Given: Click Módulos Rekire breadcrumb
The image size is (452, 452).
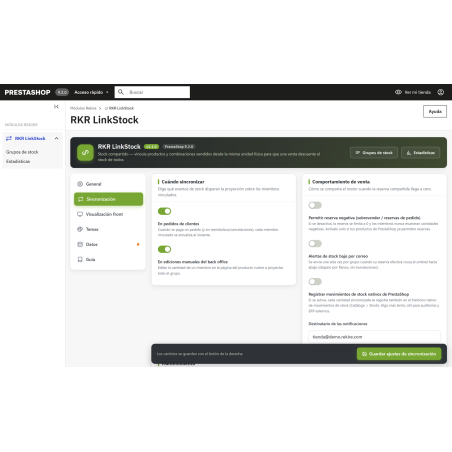Looking at the screenshot, I should (x=83, y=108).
